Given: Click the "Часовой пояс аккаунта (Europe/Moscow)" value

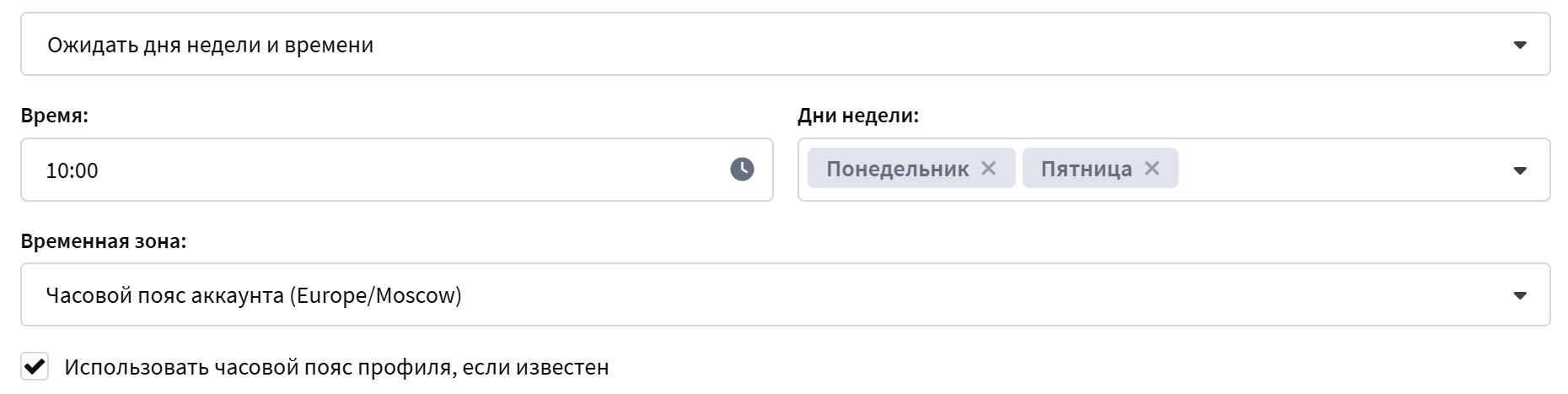Looking at the screenshot, I should coord(254,295).
